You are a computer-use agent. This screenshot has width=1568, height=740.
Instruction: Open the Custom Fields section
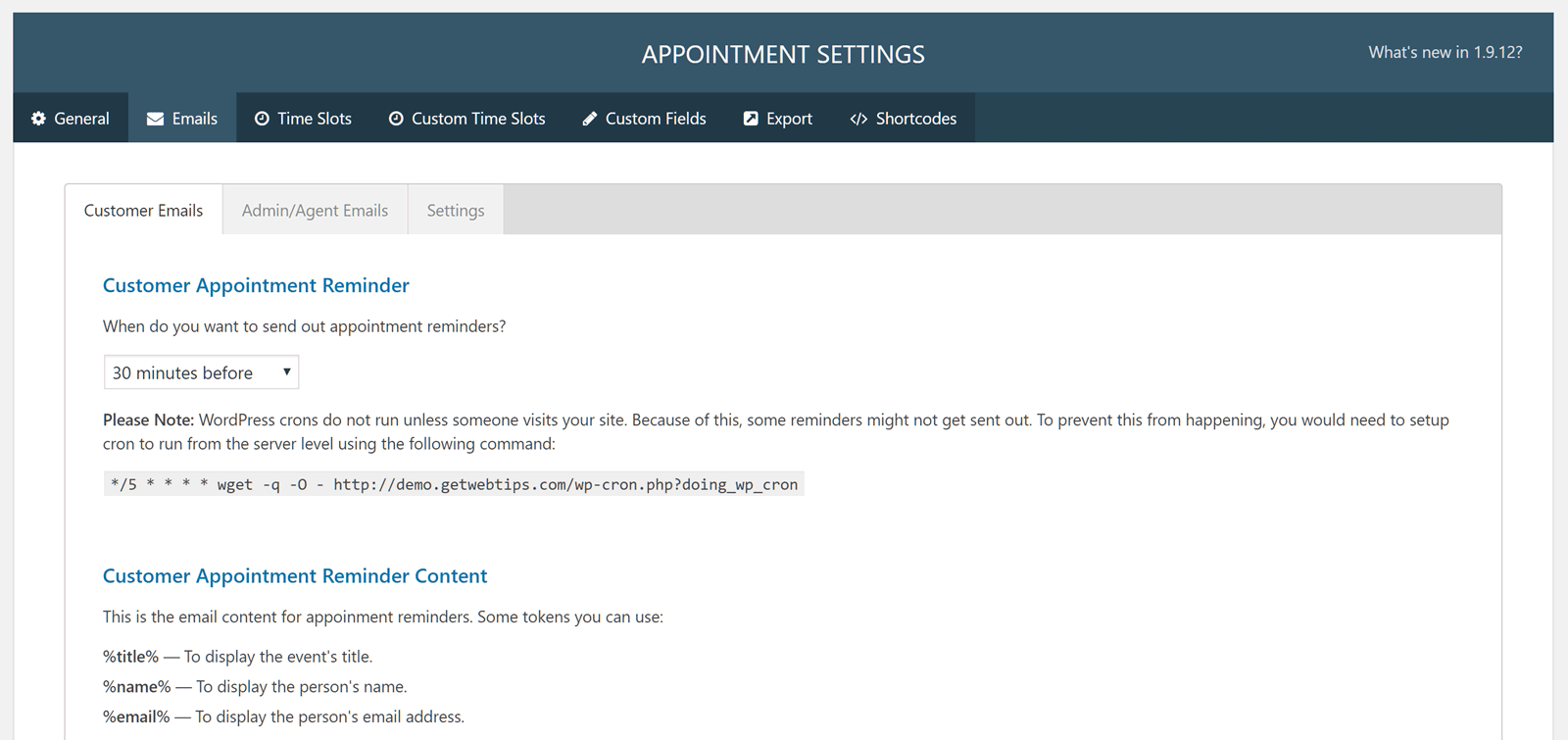click(655, 119)
